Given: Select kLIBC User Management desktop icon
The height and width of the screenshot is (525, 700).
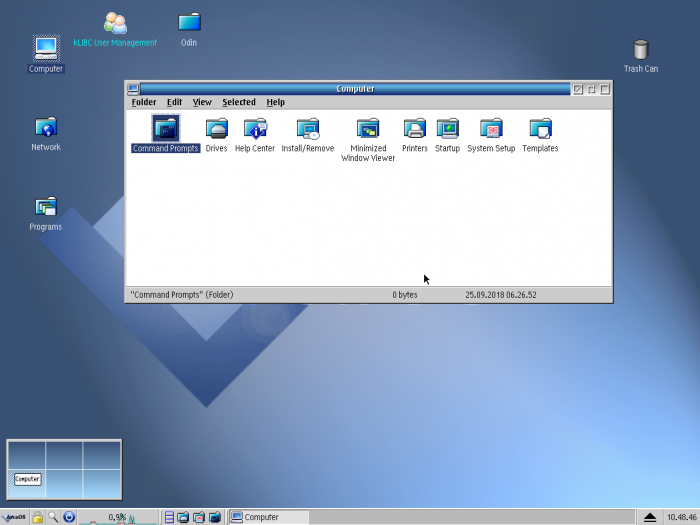Looking at the screenshot, I should point(115,23).
